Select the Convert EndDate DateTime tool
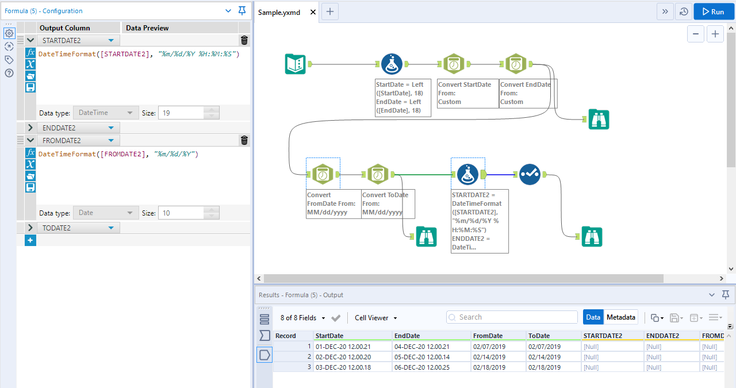Screen dimensions: 736x388 [x=515, y=64]
